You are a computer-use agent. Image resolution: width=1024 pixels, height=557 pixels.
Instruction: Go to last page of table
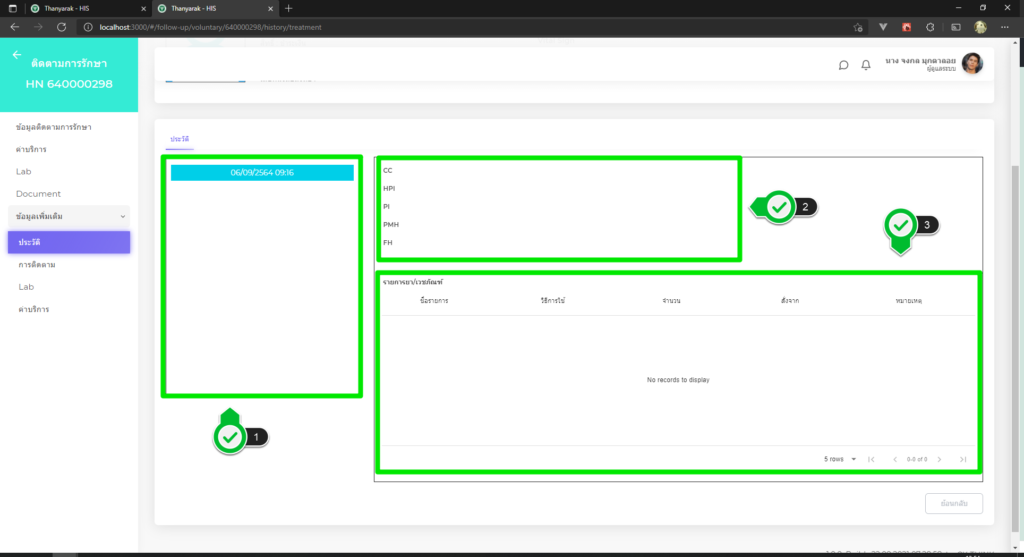[x=963, y=459]
